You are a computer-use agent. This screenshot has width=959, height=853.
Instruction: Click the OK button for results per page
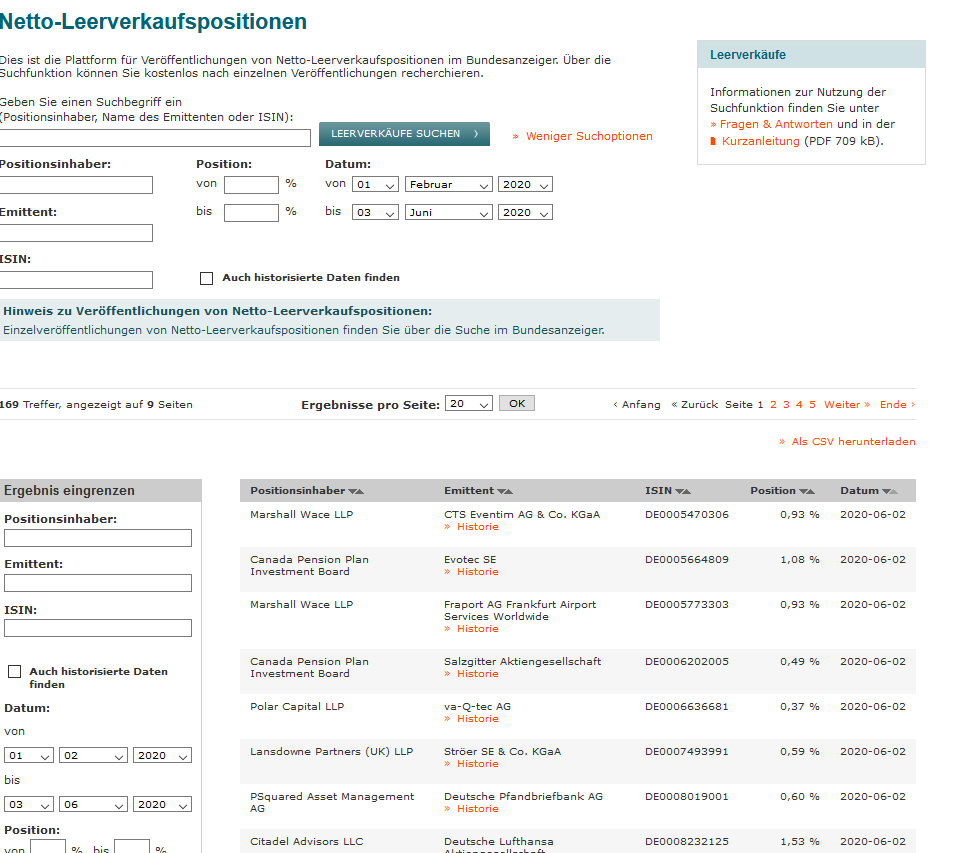click(x=517, y=404)
